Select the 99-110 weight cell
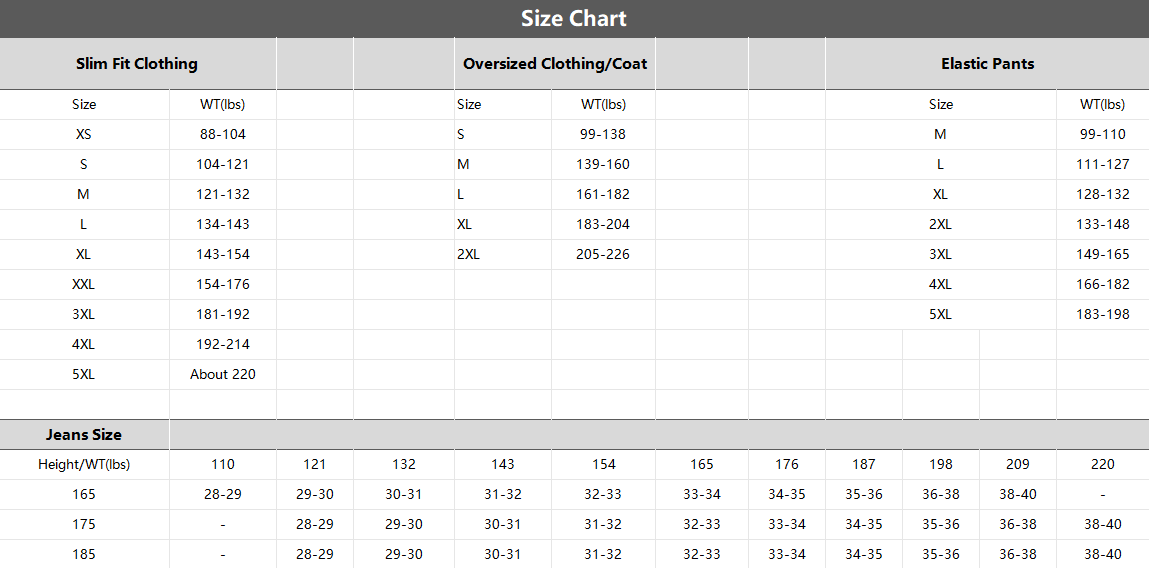Image resolution: width=1149 pixels, height=568 pixels. 1103,134
